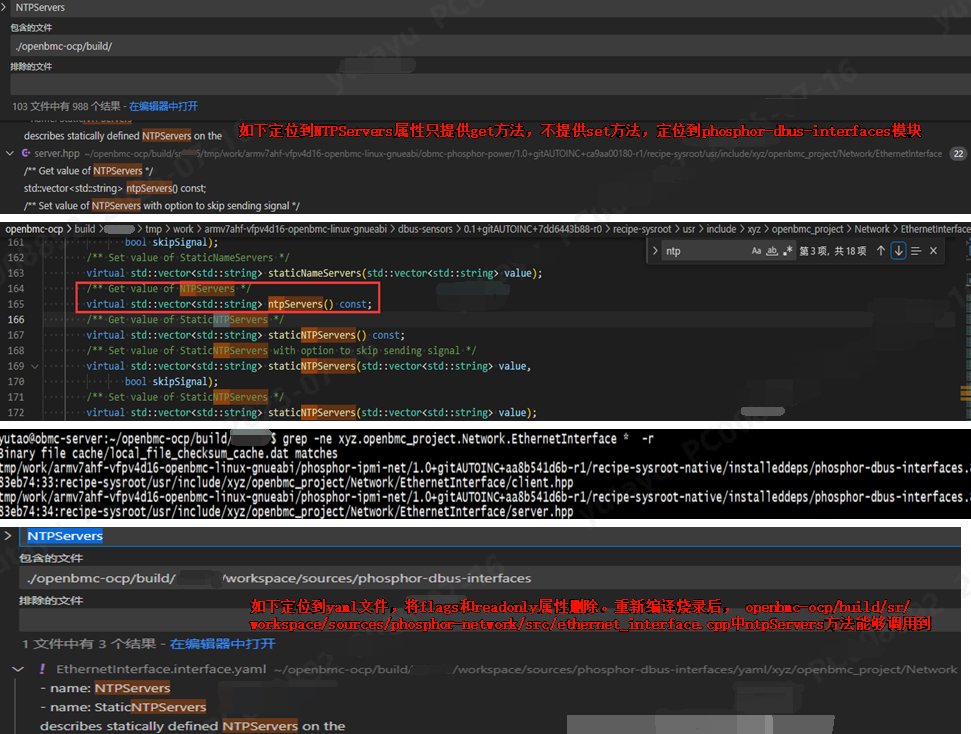Toggle Match Whole Word in find widget
Screen dimensions: 971x734
[x=772, y=251]
